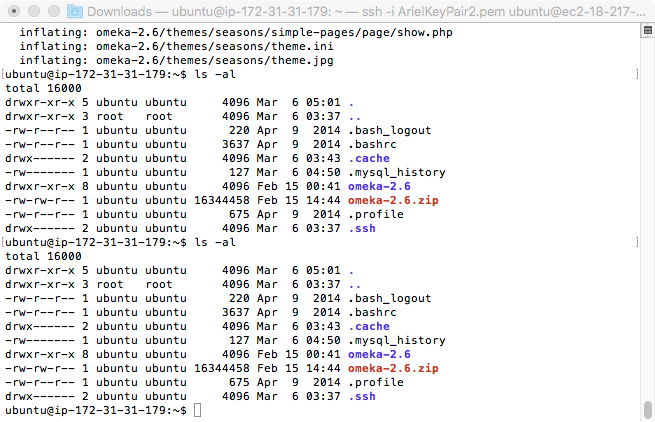The image size is (655, 422).
Task: Click the left mark bracket before the first ls prompt
Action: pyautogui.click(x=3, y=74)
